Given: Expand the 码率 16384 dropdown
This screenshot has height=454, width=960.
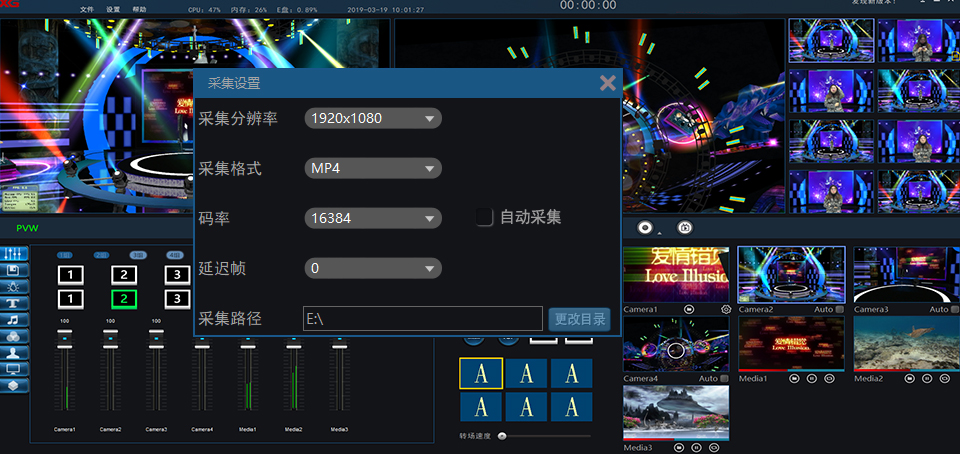Looking at the screenshot, I should click(373, 218).
